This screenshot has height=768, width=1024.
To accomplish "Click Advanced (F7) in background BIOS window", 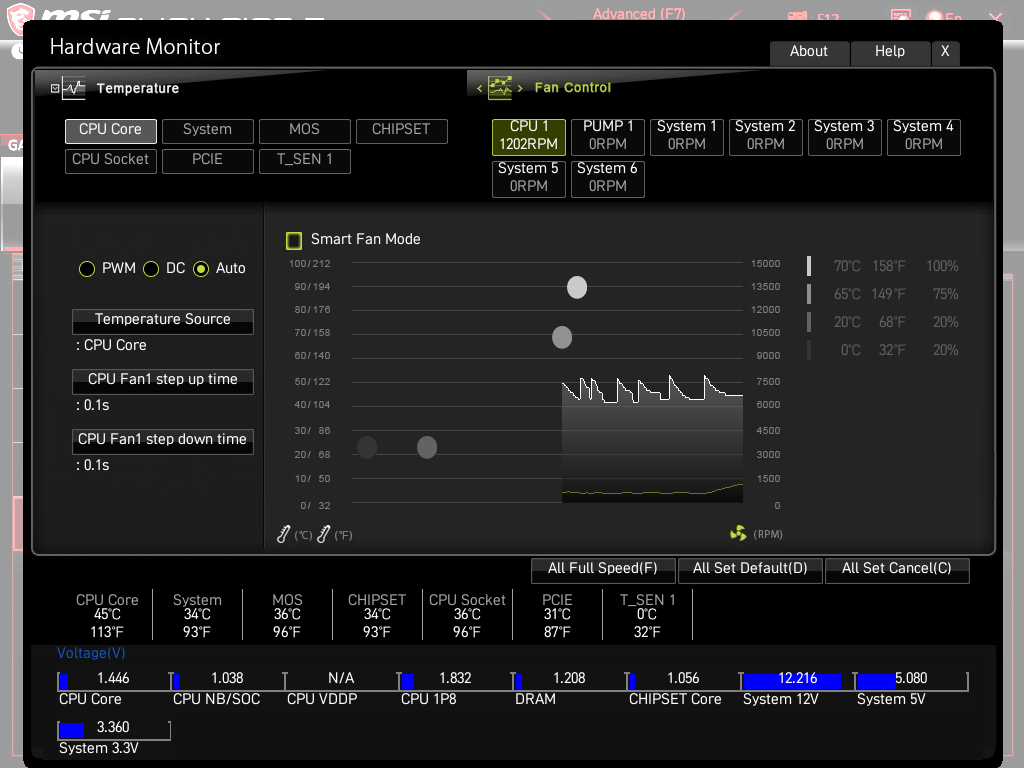I will tap(639, 14).
